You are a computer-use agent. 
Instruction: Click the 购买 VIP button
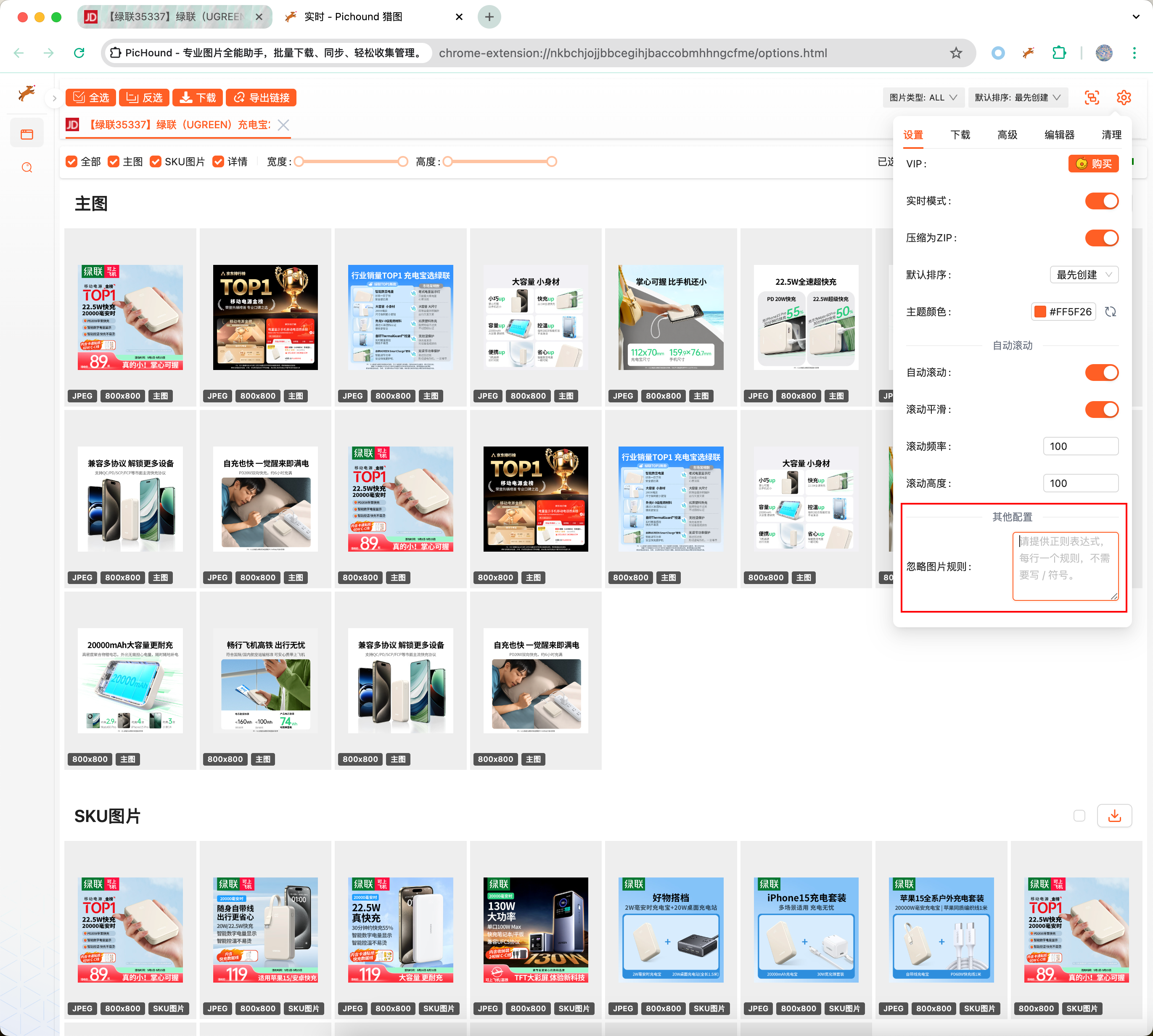(1093, 164)
